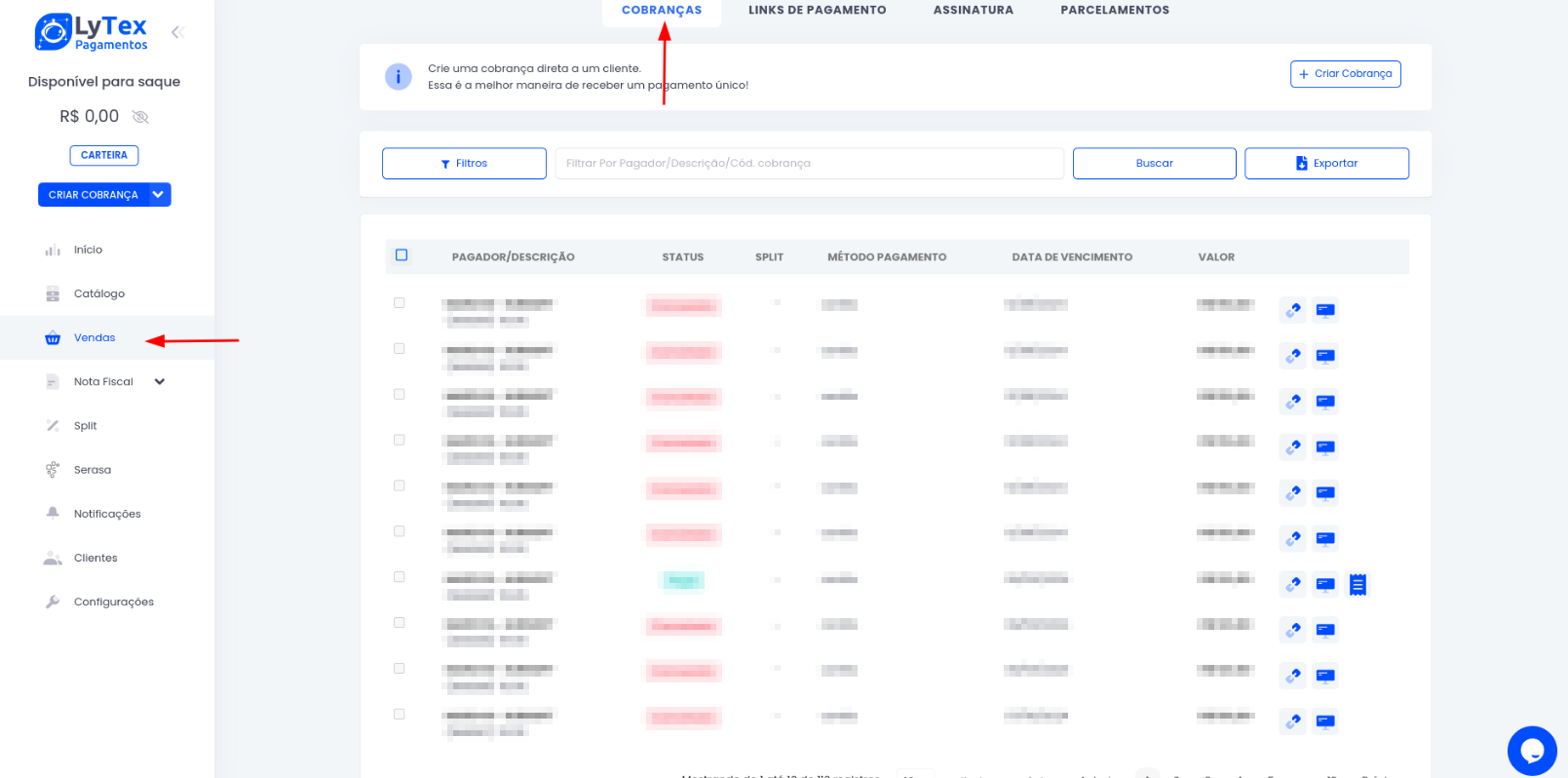Click the + Criar Cobrança outlined button

point(1345,74)
